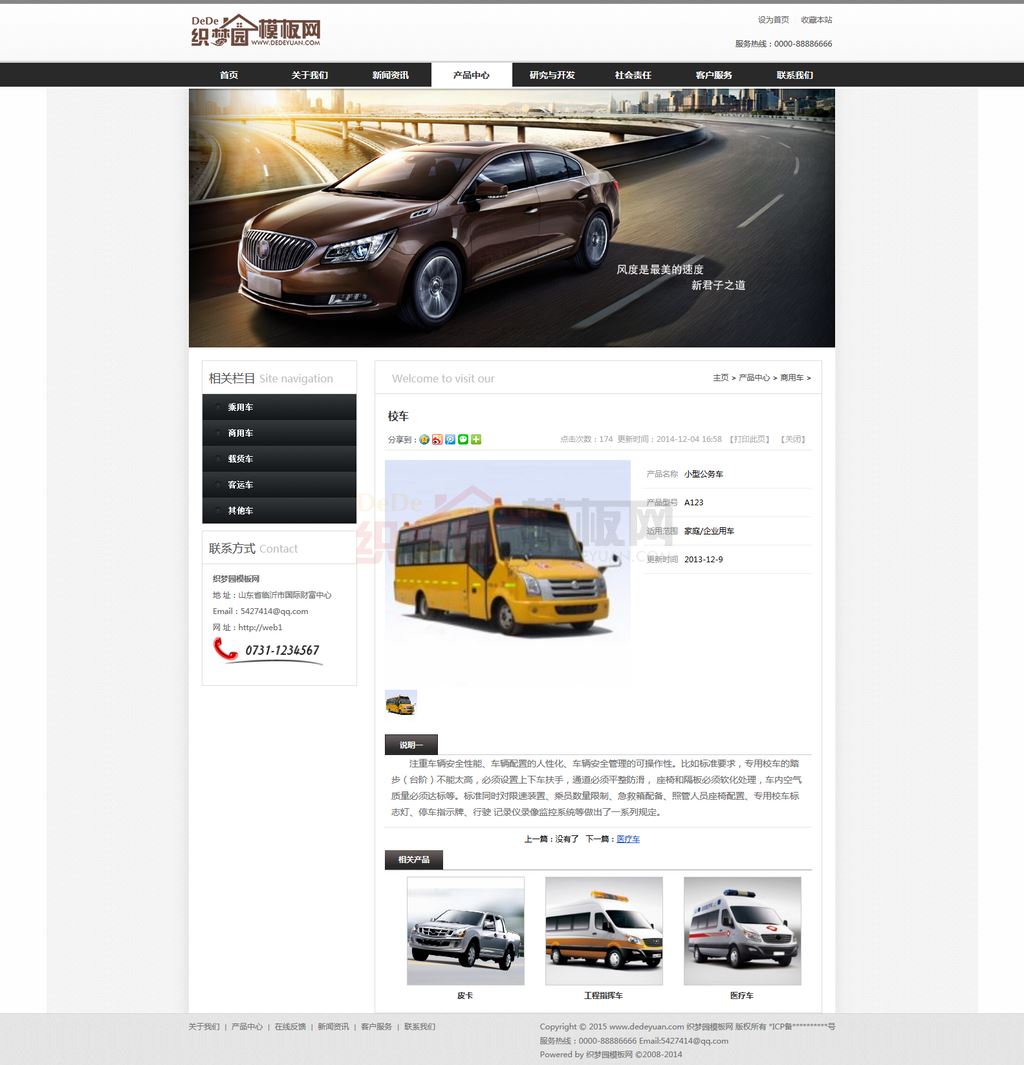Viewport: 1024px width, 1065px height.
Task: Share to Tencent Weibo icon
Action: [450, 439]
